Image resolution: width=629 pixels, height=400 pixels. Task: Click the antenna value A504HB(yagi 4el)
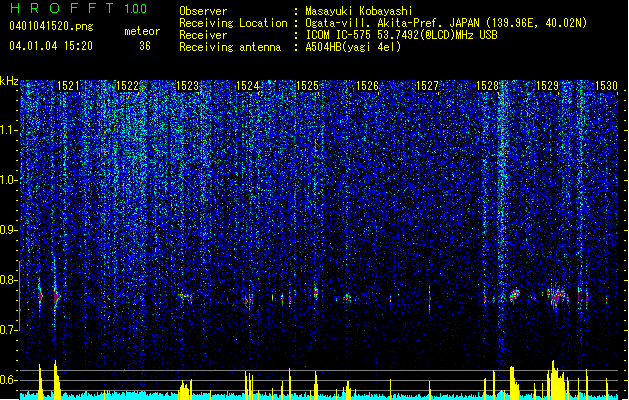click(x=353, y=47)
